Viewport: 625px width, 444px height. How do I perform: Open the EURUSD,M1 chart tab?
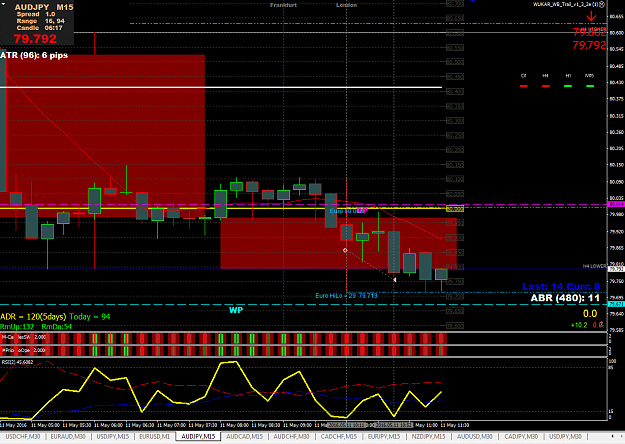click(155, 436)
